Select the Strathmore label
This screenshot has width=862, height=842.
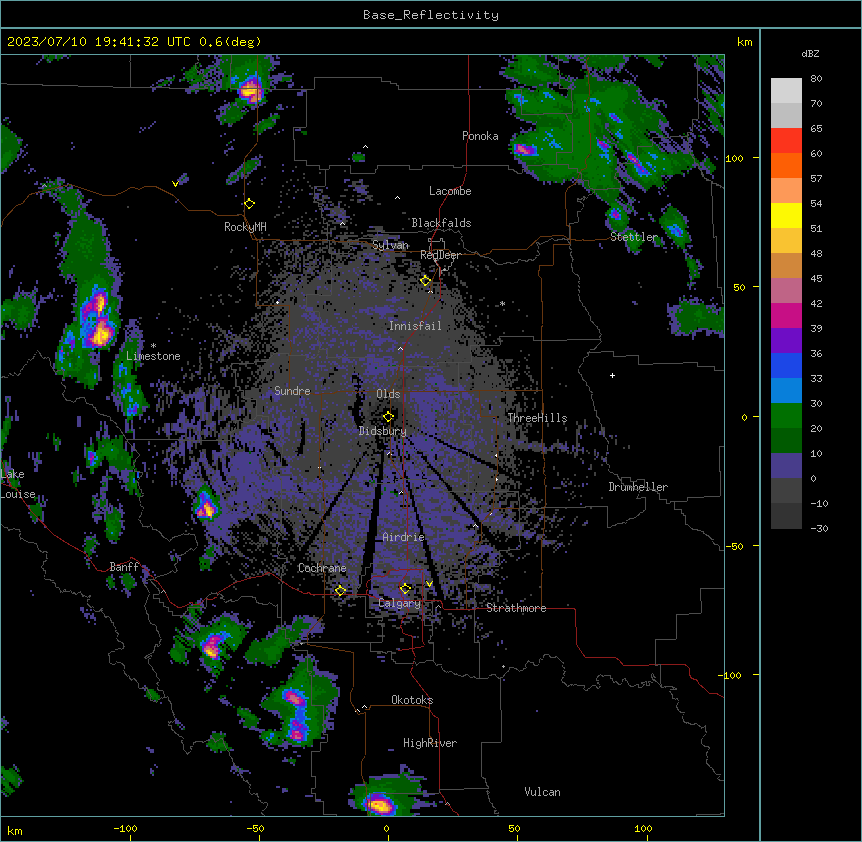click(516, 608)
